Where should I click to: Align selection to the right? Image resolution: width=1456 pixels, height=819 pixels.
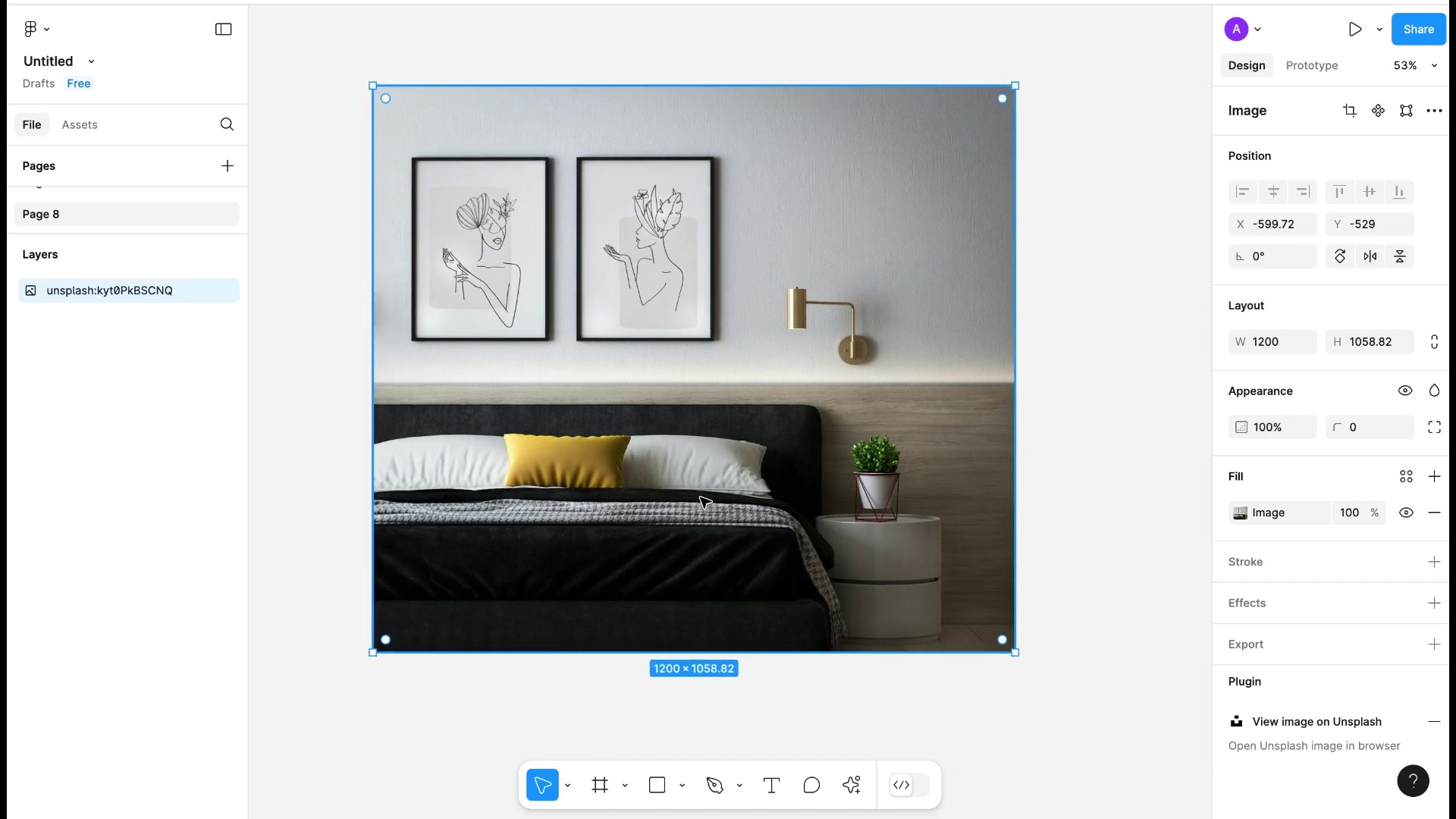click(x=1303, y=192)
